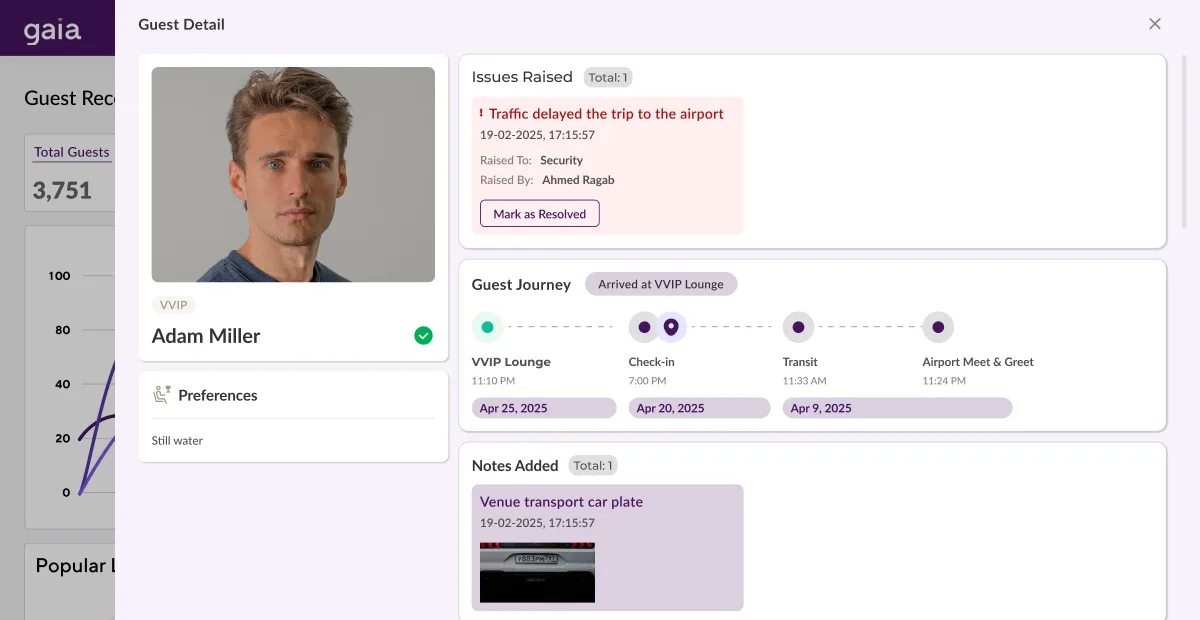
Task: Expand the Issues Raised section
Action: 522,76
